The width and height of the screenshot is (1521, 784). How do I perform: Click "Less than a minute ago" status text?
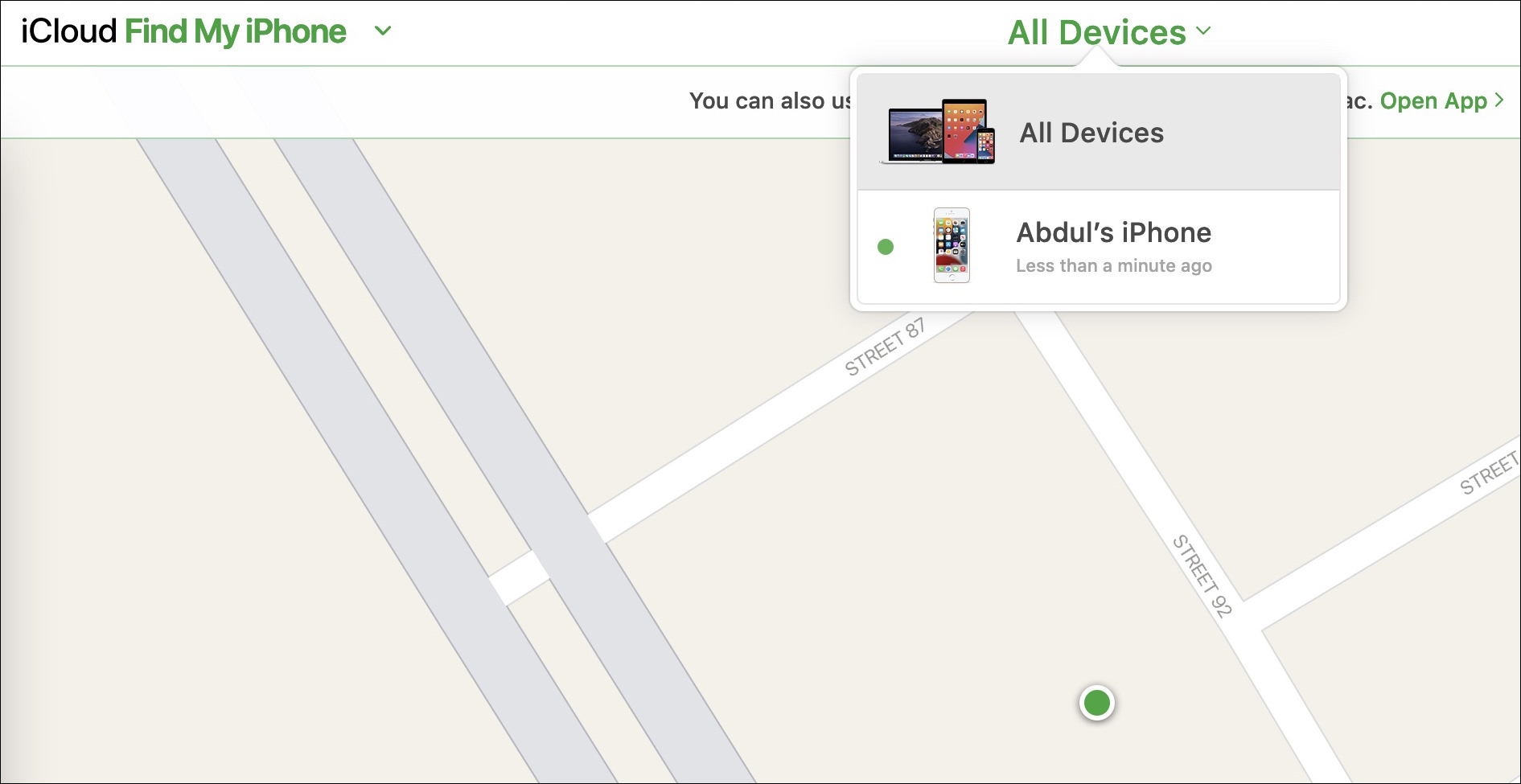pyautogui.click(x=1114, y=266)
